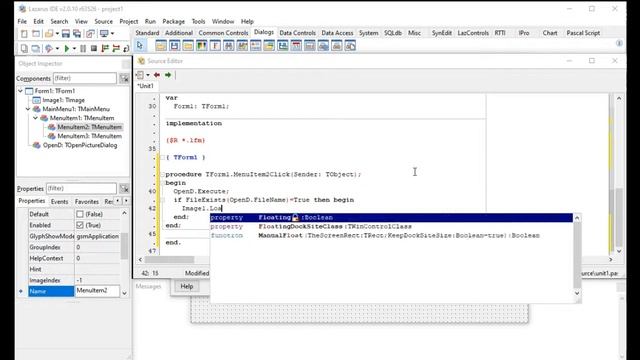Screen dimensions: 640x360
Task: Click the Step Over debug icon
Action: tap(116, 49)
